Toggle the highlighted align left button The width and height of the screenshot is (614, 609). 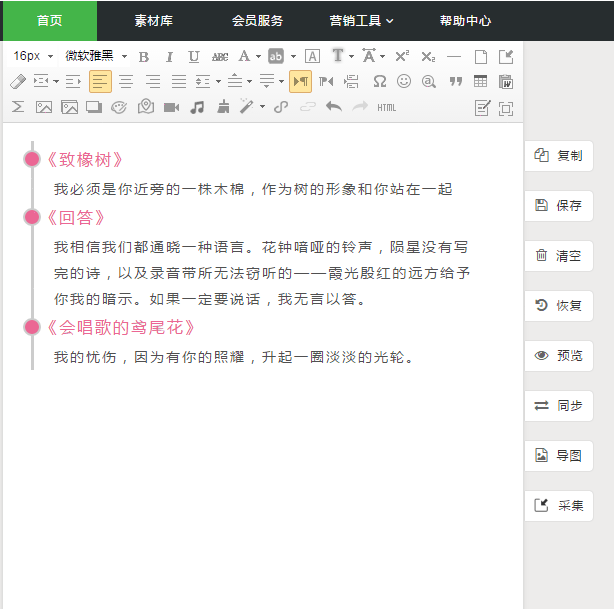[100, 82]
